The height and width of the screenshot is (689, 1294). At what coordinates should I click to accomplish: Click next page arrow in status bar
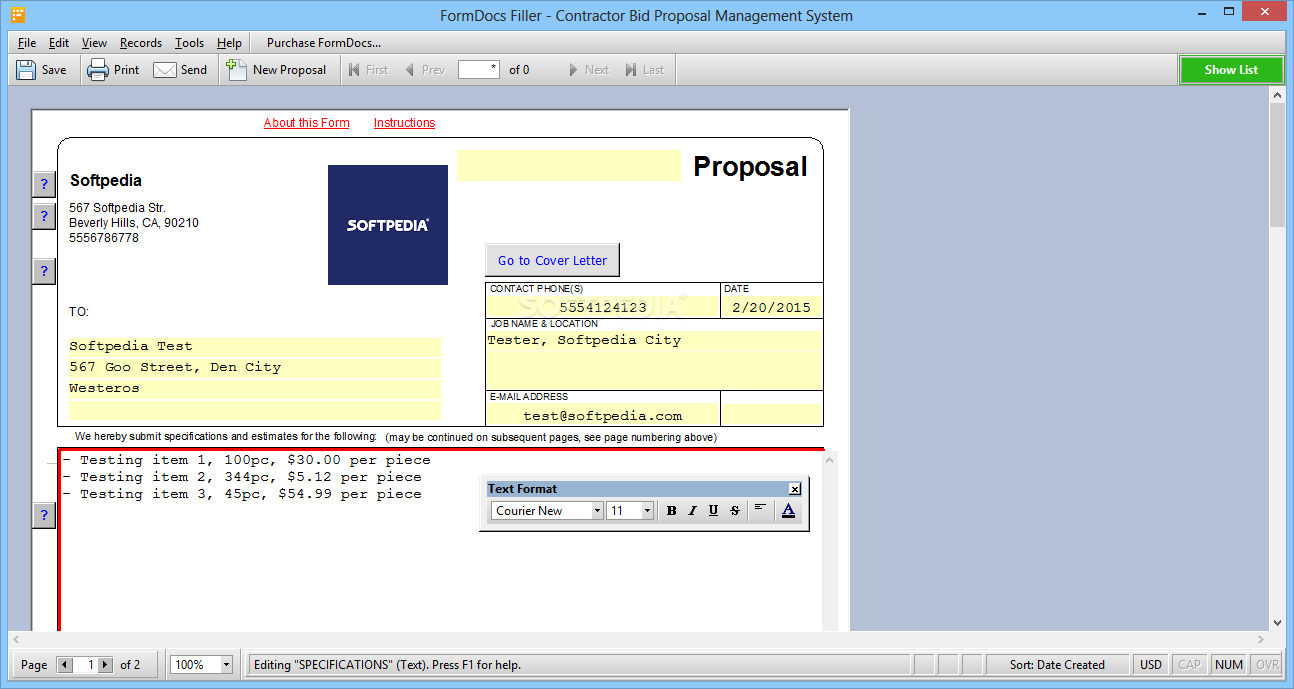pyautogui.click(x=105, y=664)
